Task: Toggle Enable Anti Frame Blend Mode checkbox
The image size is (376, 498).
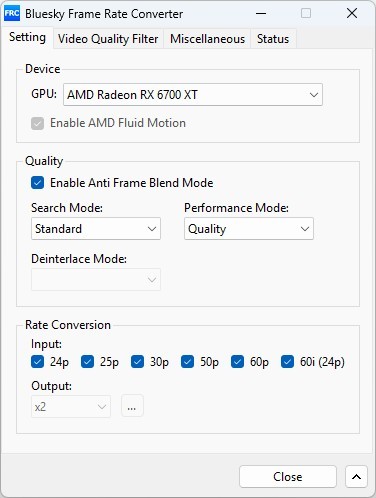Action: point(37,183)
